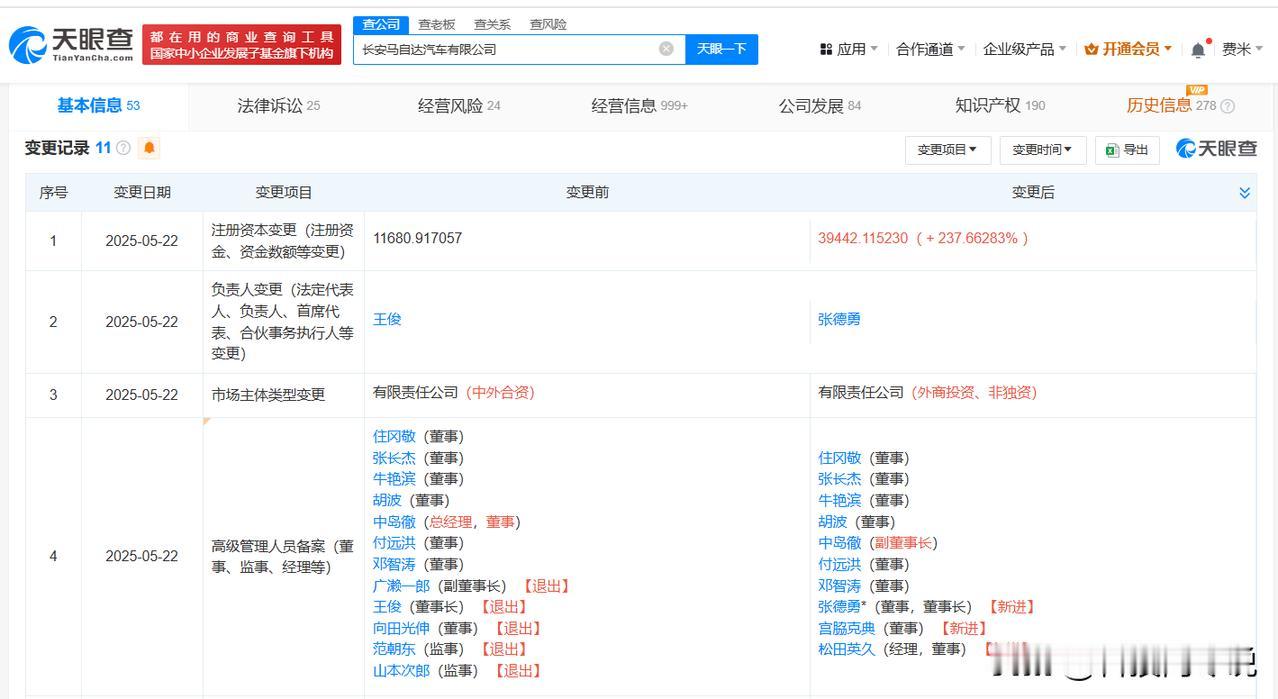Open the 开通会员 dropdown
This screenshot has height=699, width=1278.
pos(1129,49)
